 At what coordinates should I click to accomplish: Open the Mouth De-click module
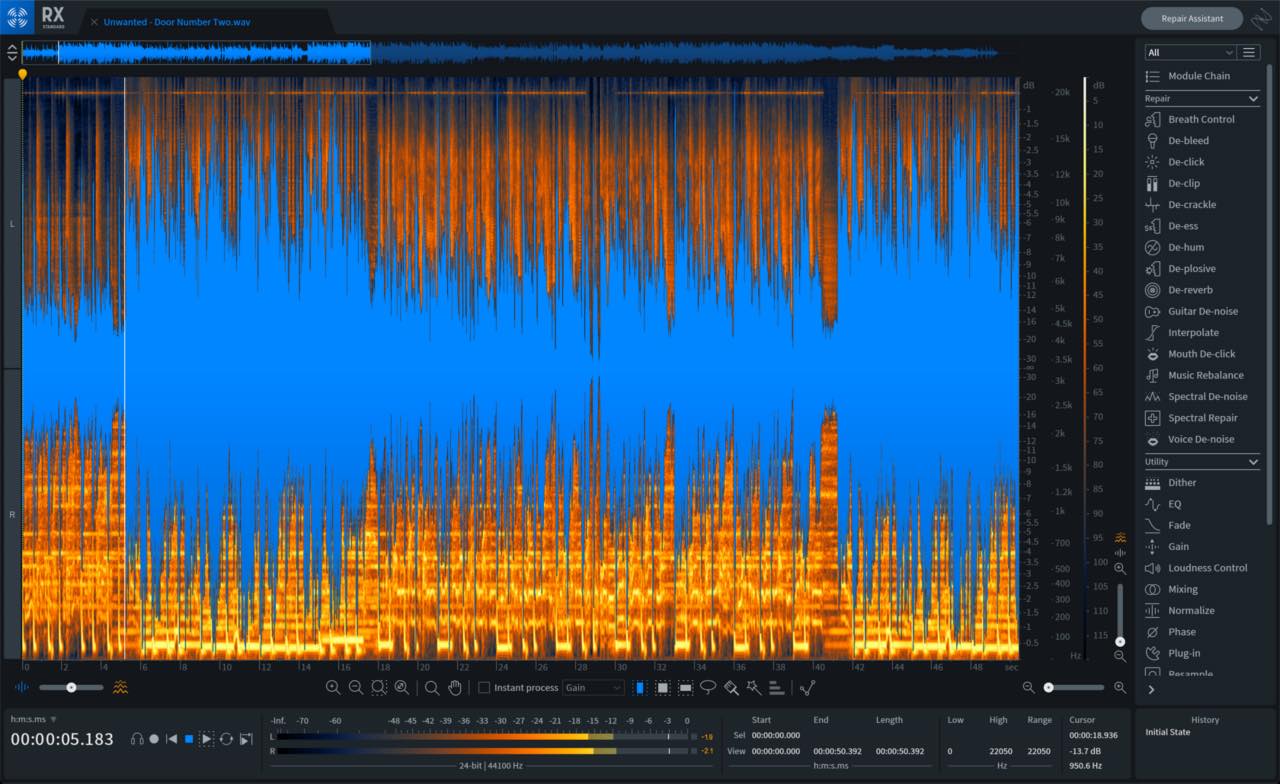coord(1202,354)
